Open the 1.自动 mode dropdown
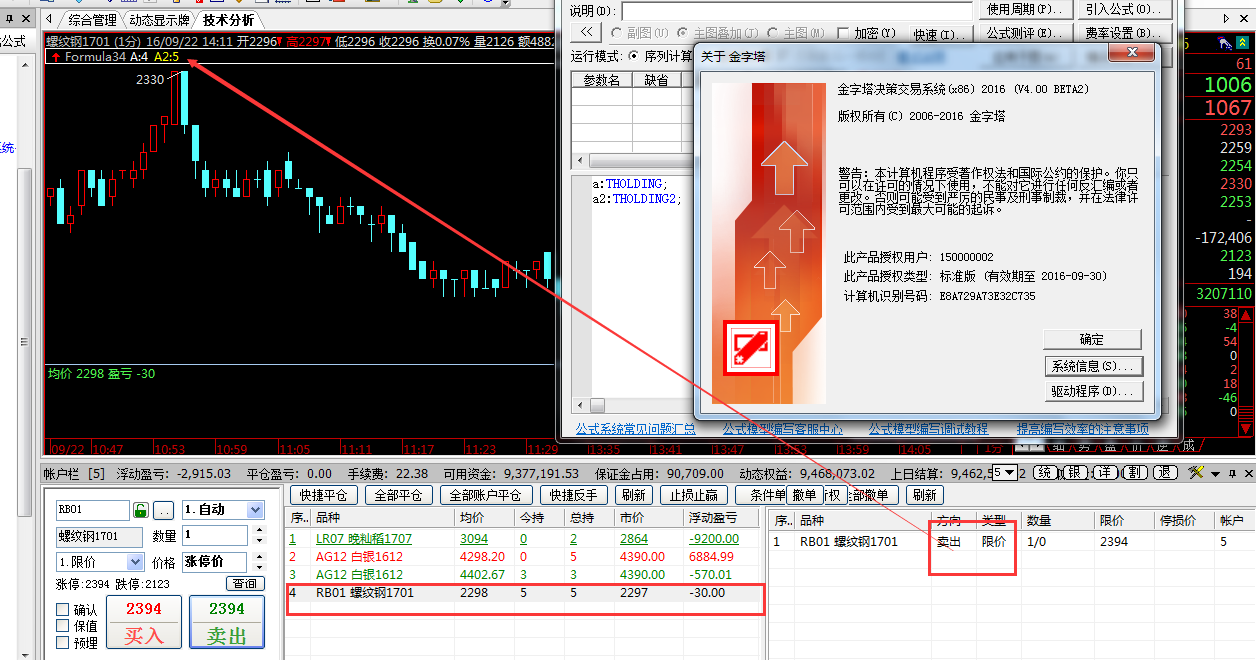Viewport: 1256px width, 660px height. [x=254, y=510]
